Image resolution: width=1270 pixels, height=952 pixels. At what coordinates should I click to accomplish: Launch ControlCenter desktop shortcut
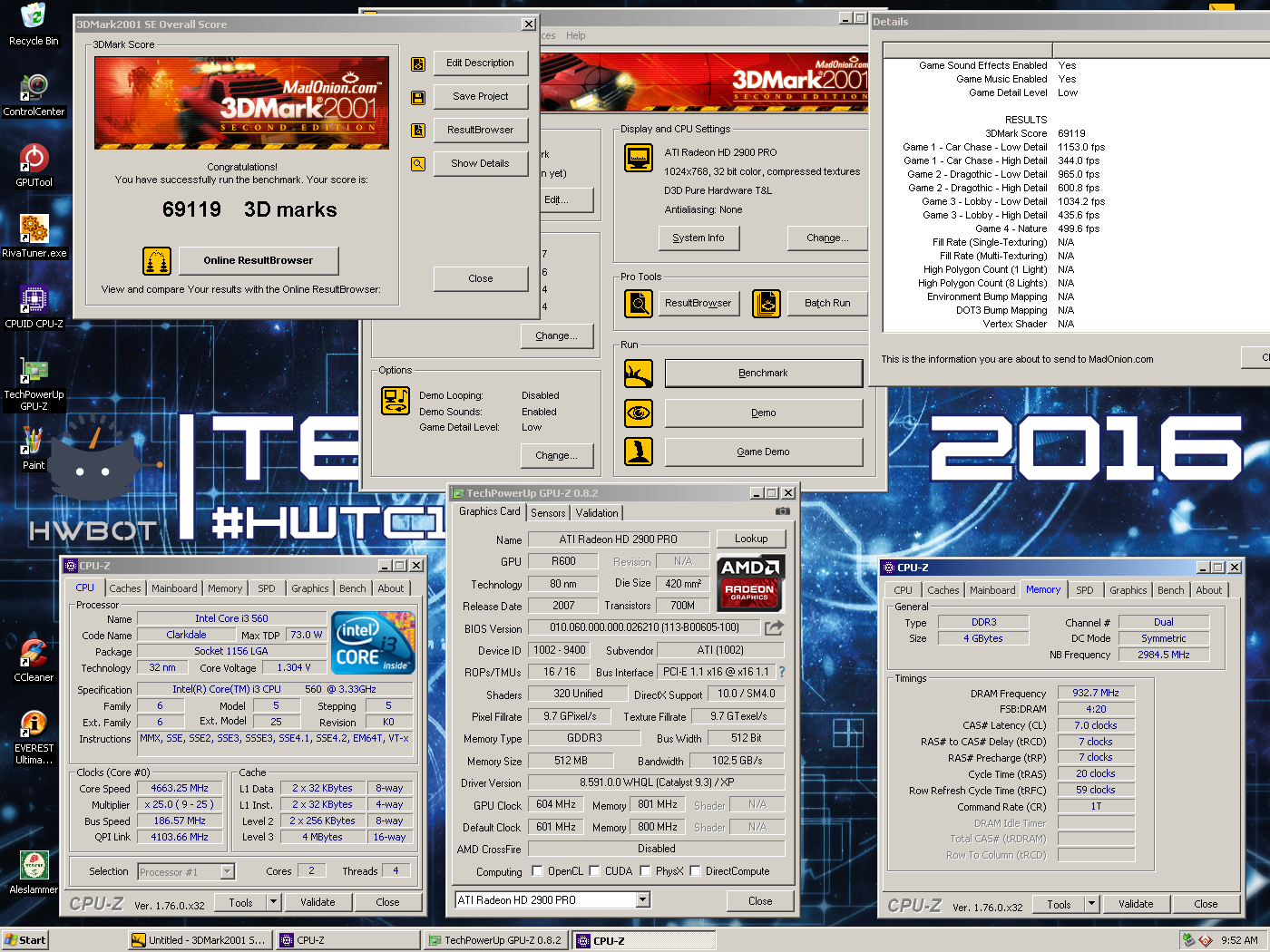(x=34, y=95)
